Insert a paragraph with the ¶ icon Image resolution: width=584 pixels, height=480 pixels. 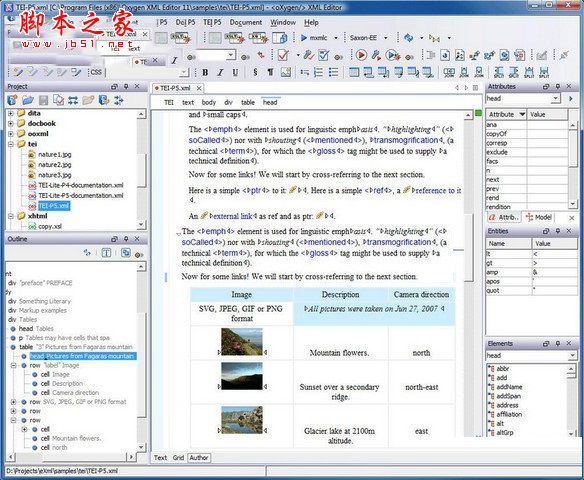click(270, 72)
